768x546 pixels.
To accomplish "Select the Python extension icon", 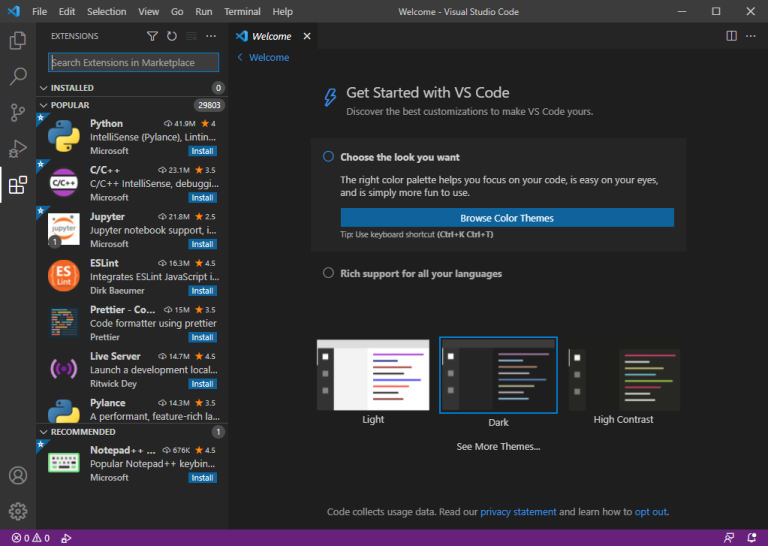I will pyautogui.click(x=64, y=136).
